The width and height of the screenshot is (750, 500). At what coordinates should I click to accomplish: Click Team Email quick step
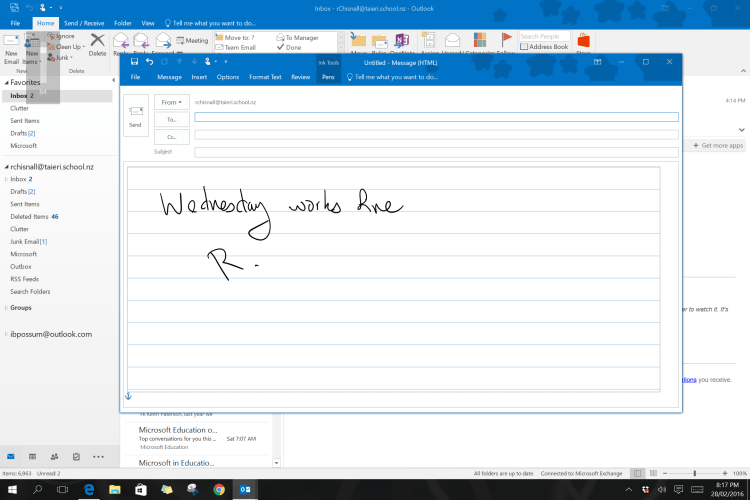[x=236, y=47]
